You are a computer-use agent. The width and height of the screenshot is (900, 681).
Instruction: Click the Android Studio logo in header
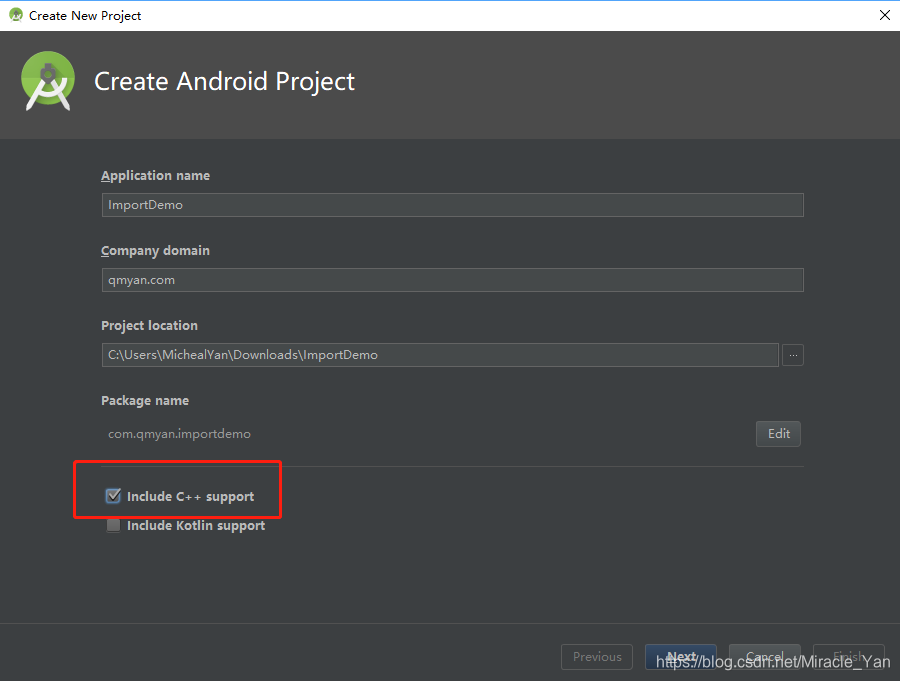(48, 81)
